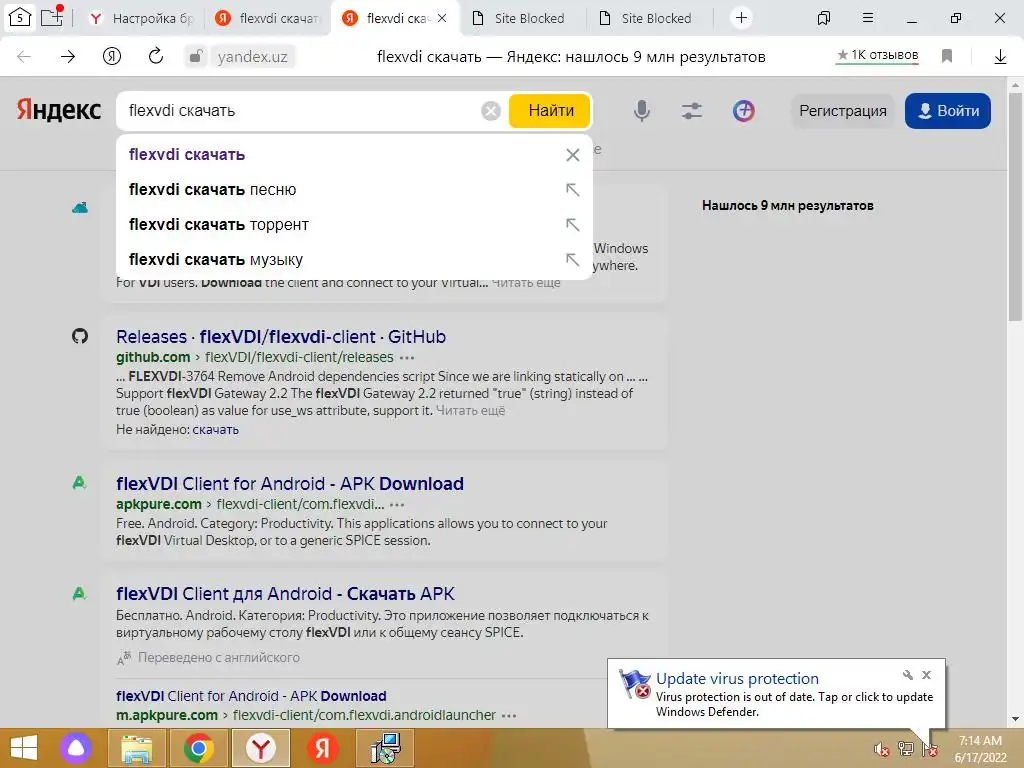Click the GitHub favicon beside Releases result
Viewport: 1024px width, 768px height.
[x=80, y=336]
